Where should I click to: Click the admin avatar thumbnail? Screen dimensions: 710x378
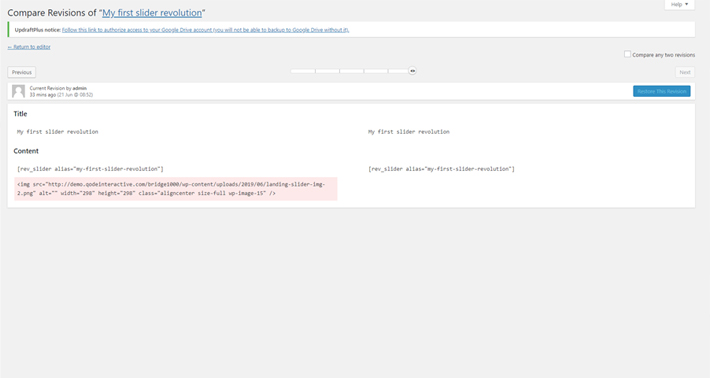(x=19, y=91)
